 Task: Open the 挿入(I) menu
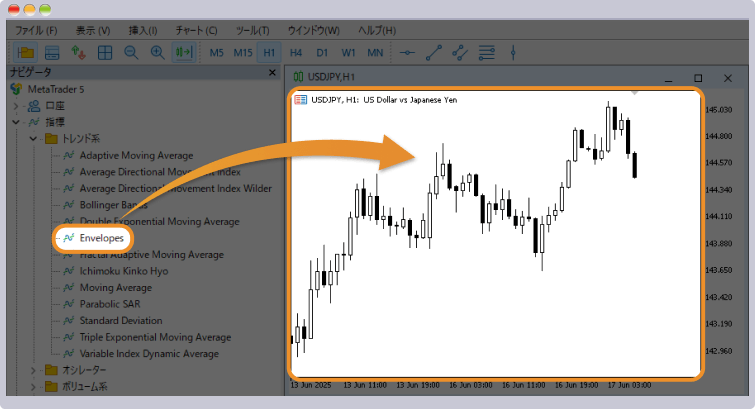click(x=143, y=30)
